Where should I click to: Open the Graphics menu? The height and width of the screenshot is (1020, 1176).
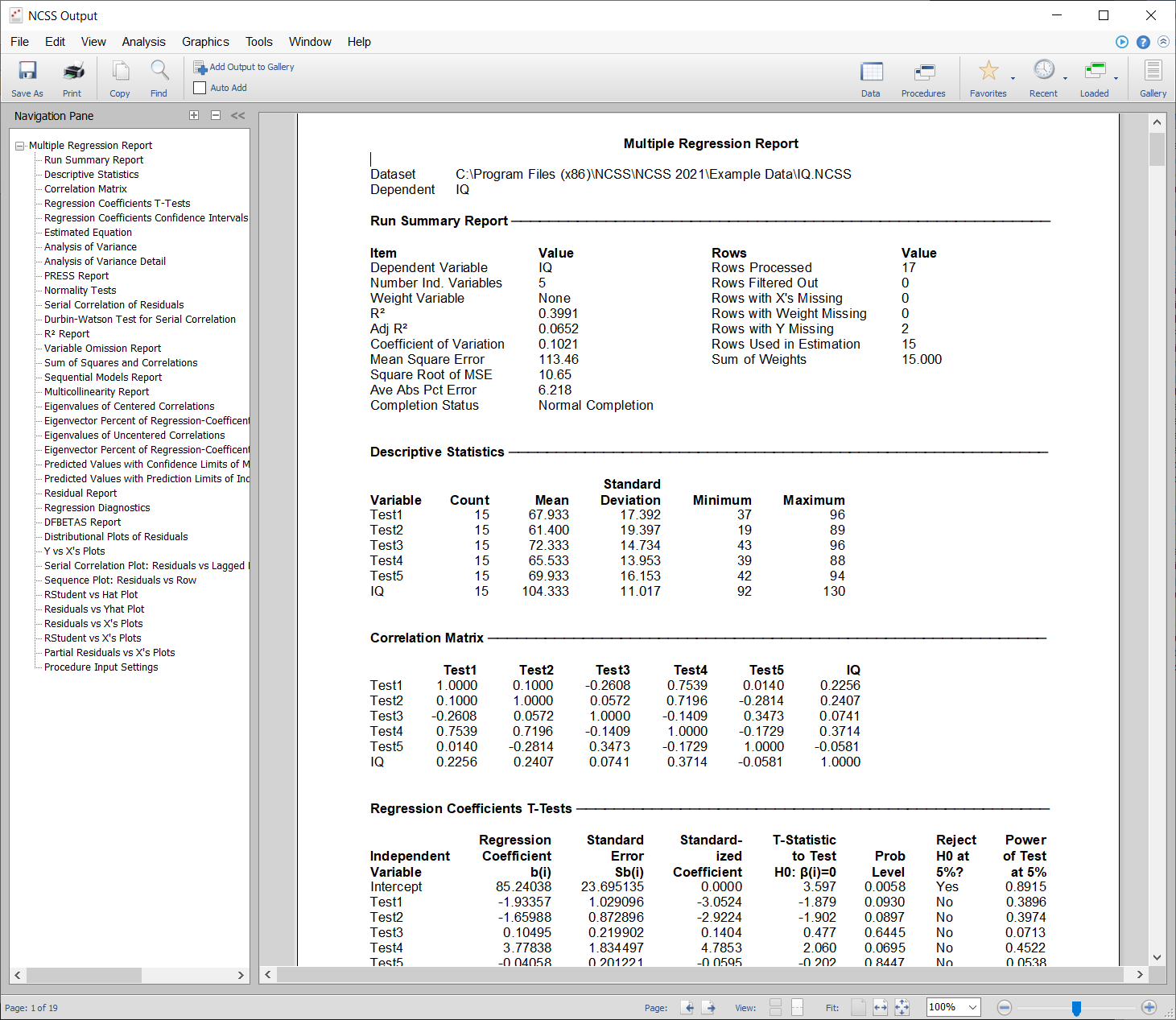205,42
